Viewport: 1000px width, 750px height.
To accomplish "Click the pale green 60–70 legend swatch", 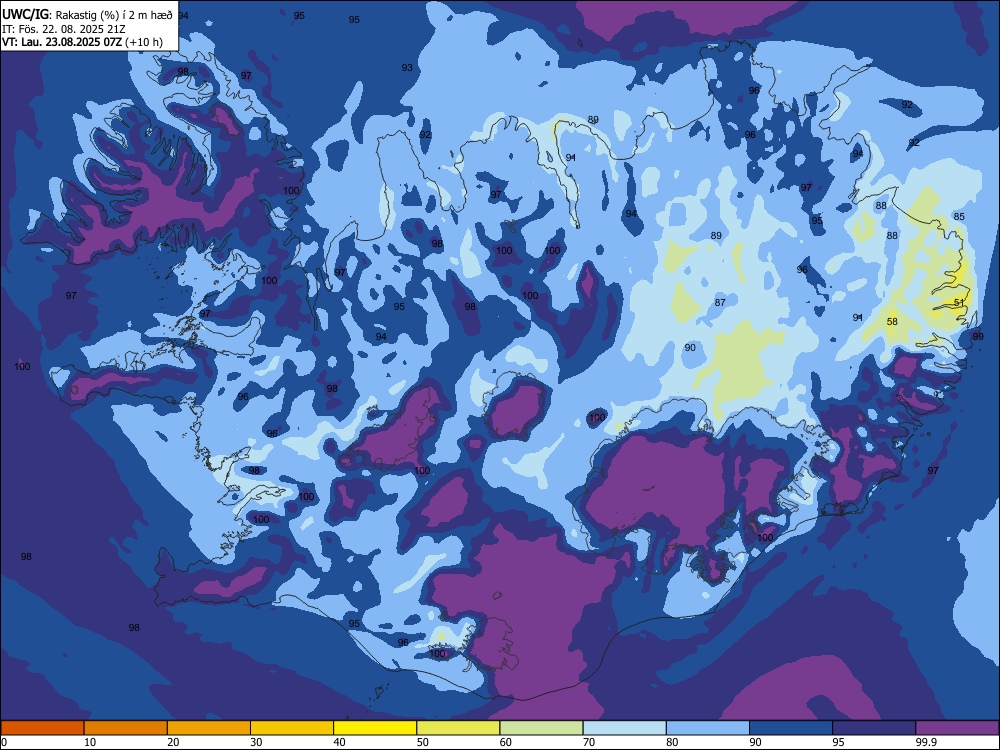I will (x=541, y=728).
